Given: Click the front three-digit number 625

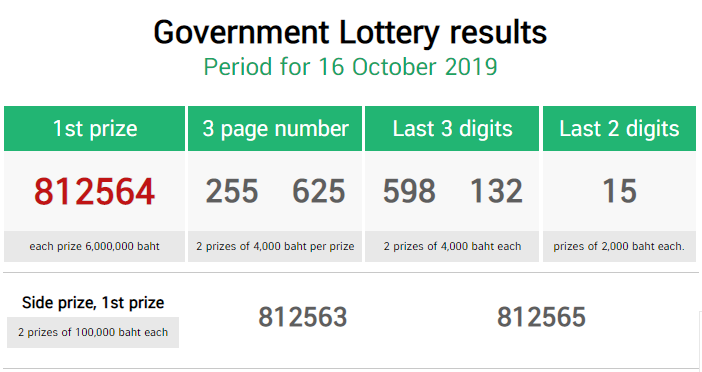Looking at the screenshot, I should click(x=318, y=191).
